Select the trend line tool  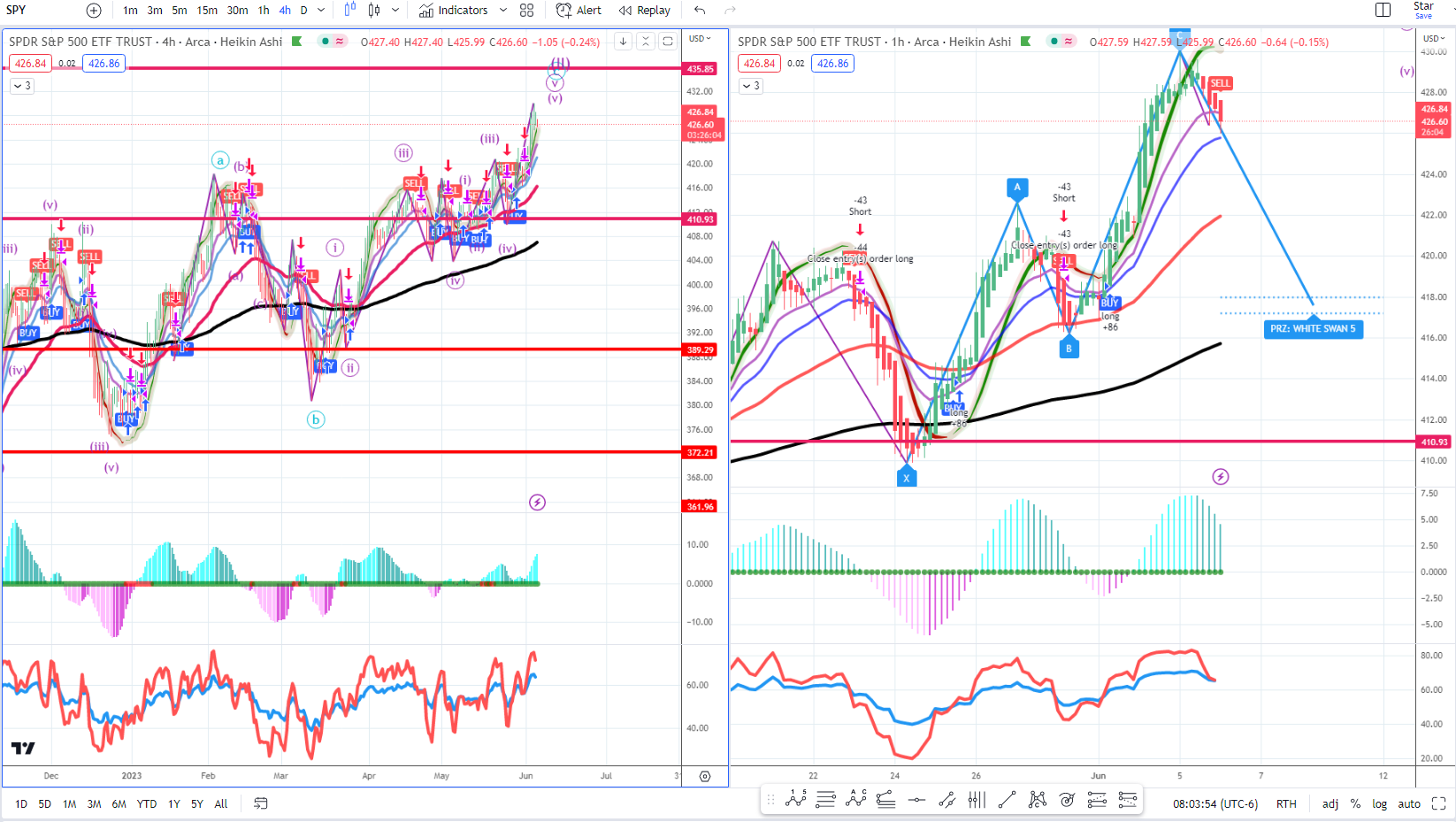pyautogui.click(x=1007, y=800)
